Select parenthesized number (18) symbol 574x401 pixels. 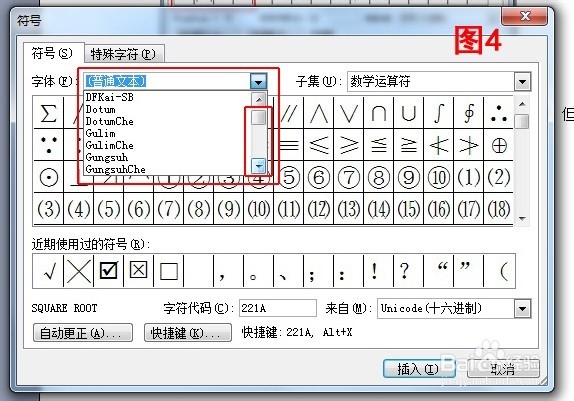coord(499,209)
